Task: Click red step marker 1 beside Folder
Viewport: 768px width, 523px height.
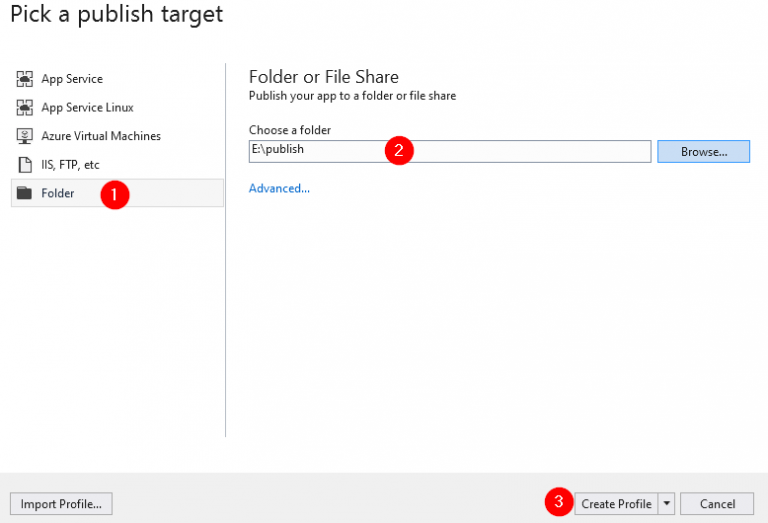Action: pos(115,195)
